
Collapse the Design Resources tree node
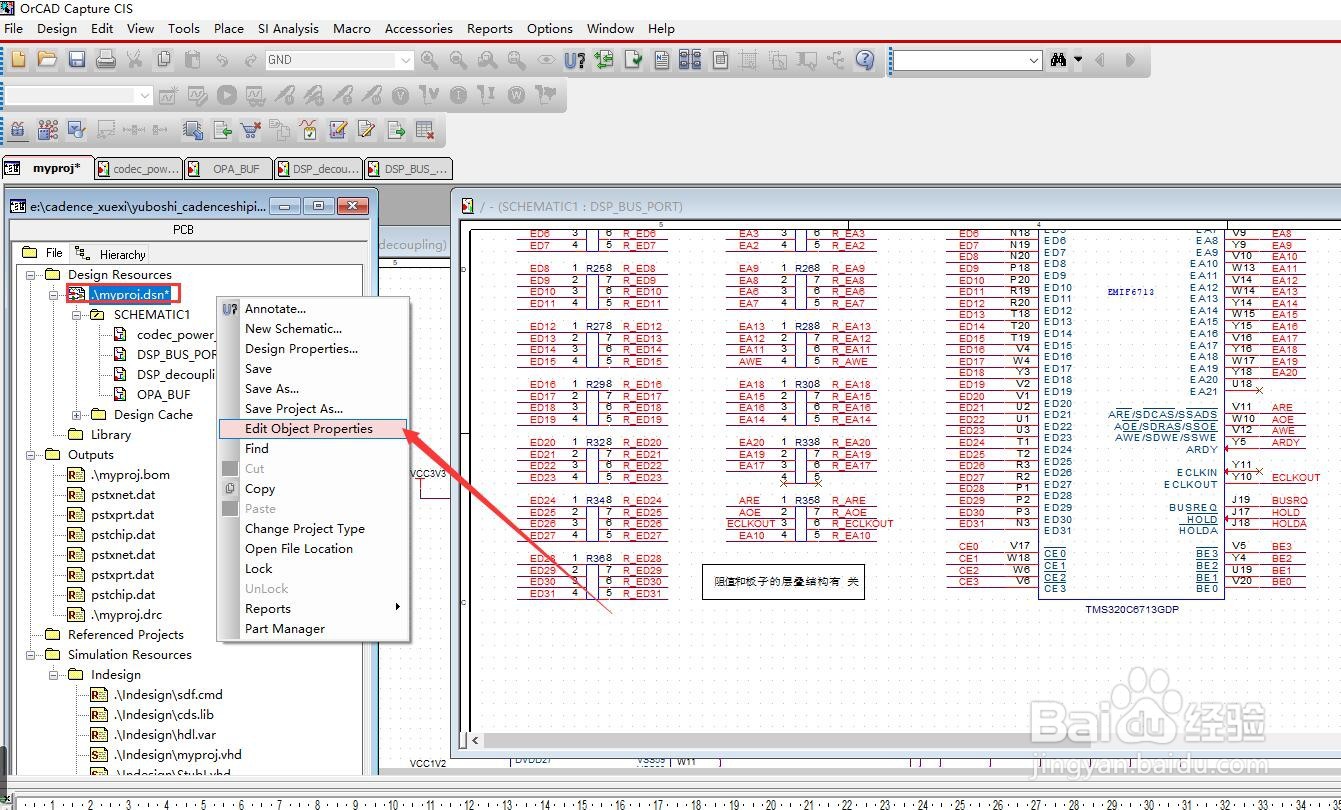(x=31, y=275)
